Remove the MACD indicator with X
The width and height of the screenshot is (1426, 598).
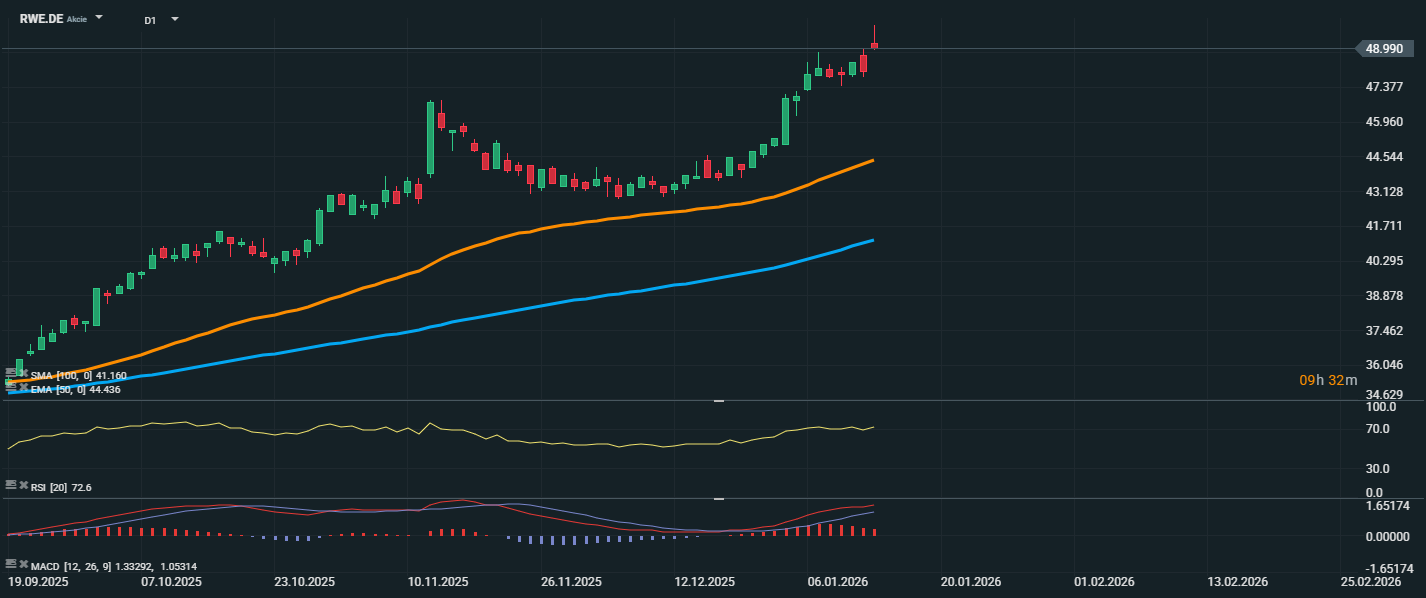click(x=22, y=565)
